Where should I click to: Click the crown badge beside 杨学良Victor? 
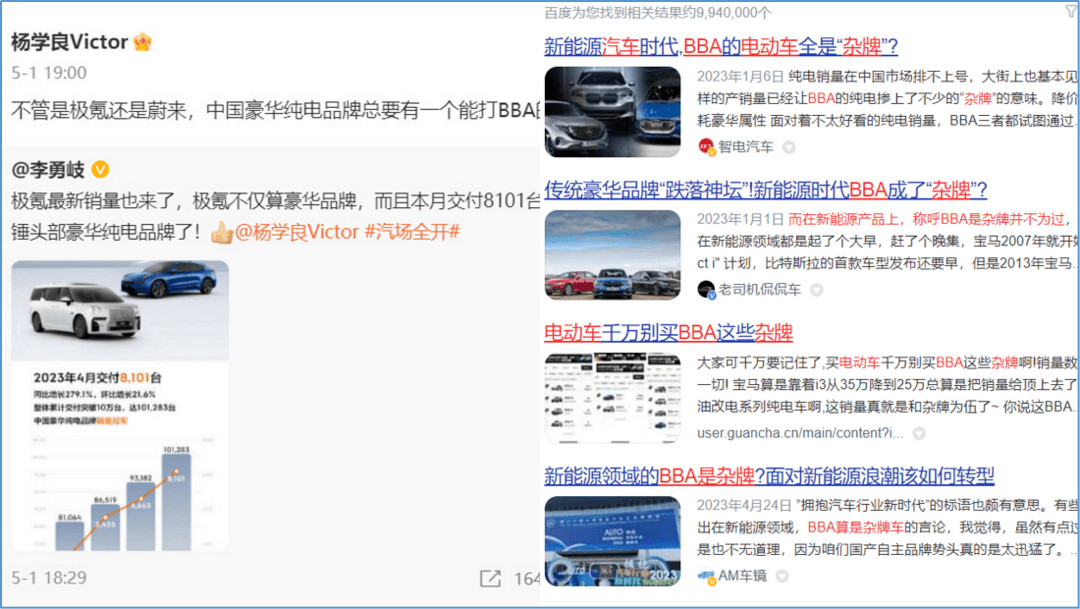pyautogui.click(x=143, y=42)
